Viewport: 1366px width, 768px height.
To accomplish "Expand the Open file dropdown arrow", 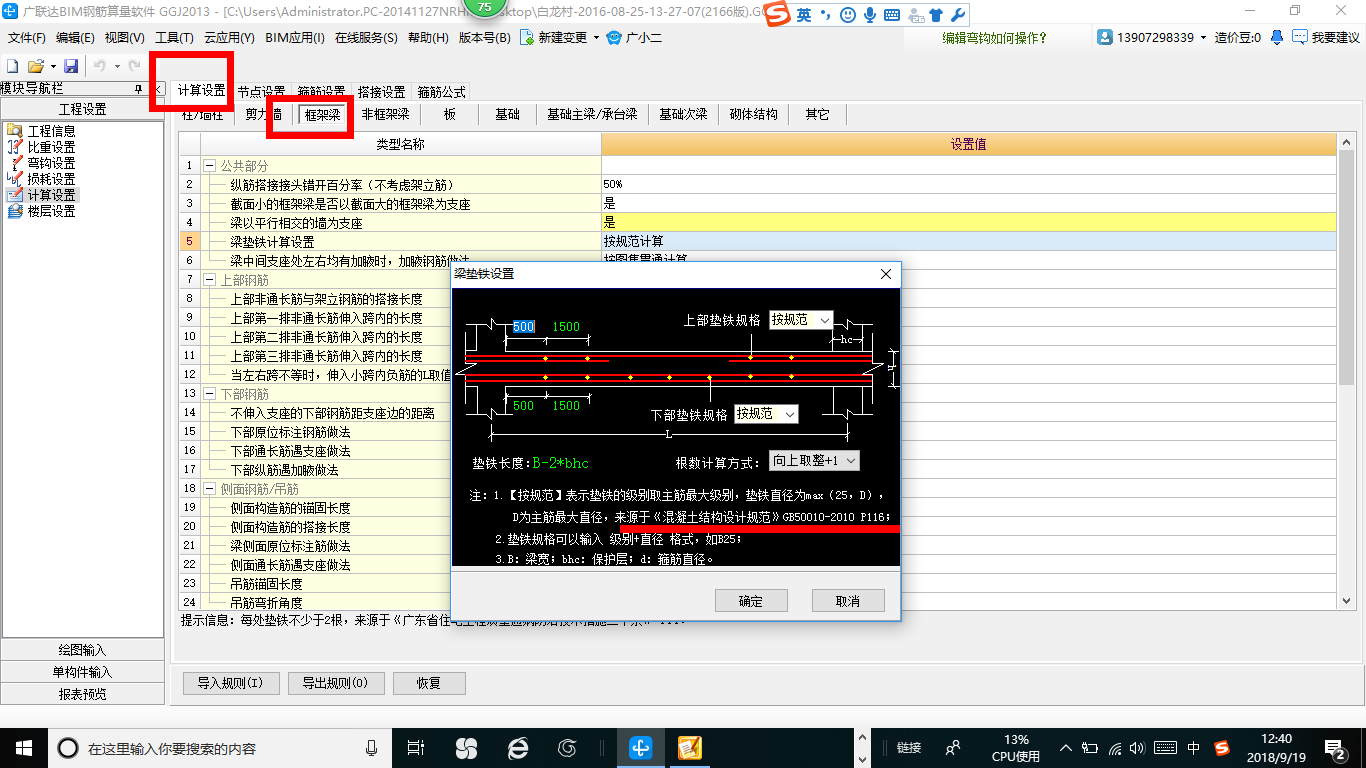I will coord(52,66).
